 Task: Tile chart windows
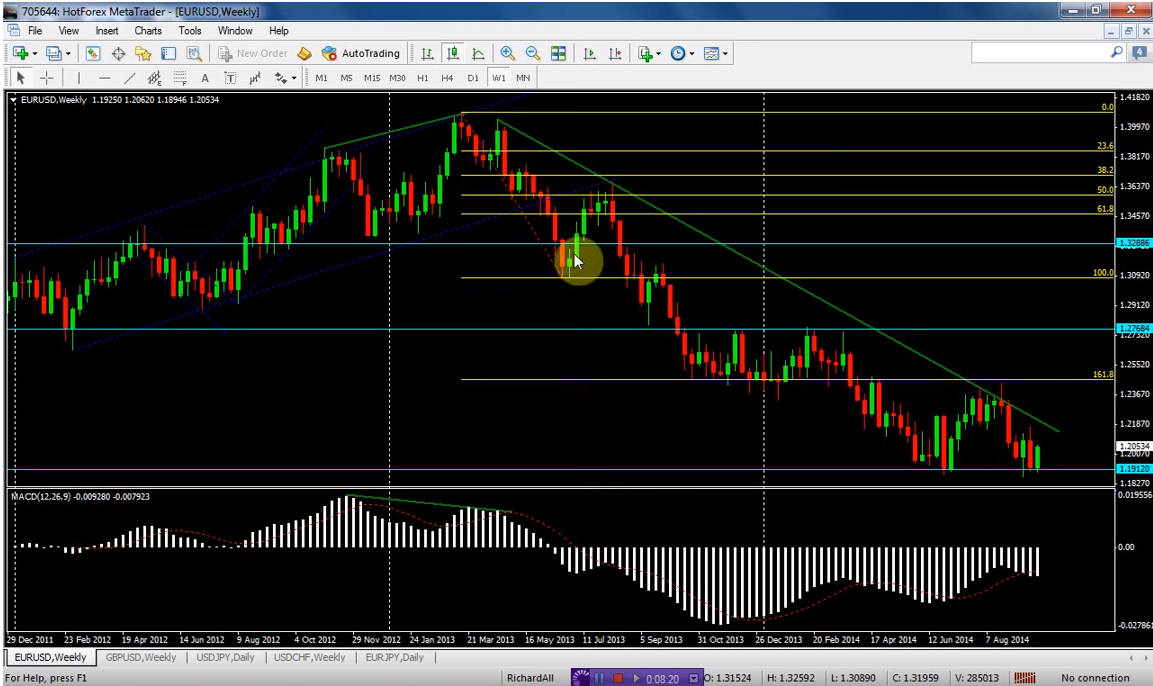pyautogui.click(x=559, y=53)
